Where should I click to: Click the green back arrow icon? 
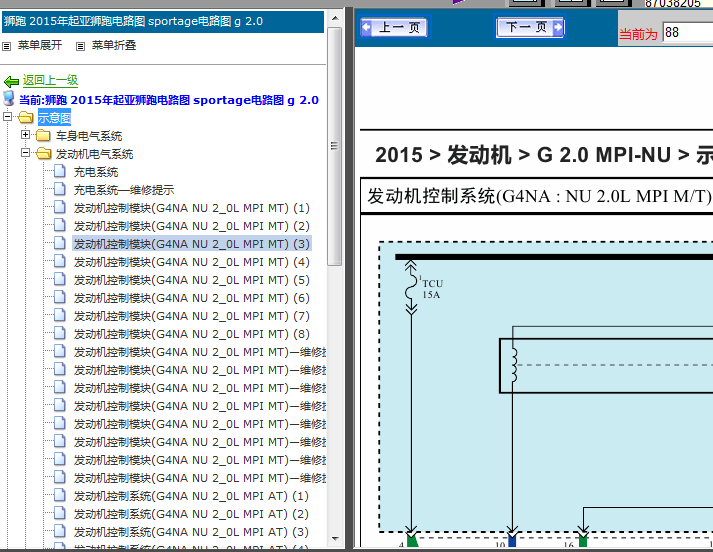pyautogui.click(x=11, y=82)
